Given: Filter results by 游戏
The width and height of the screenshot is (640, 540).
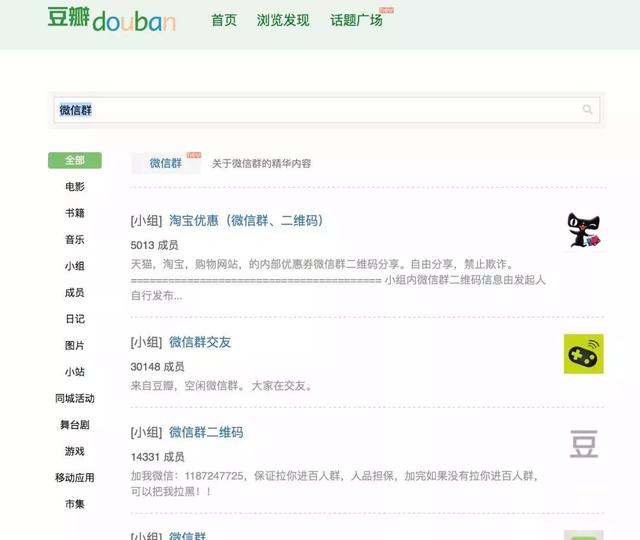Looking at the screenshot, I should tap(75, 451).
